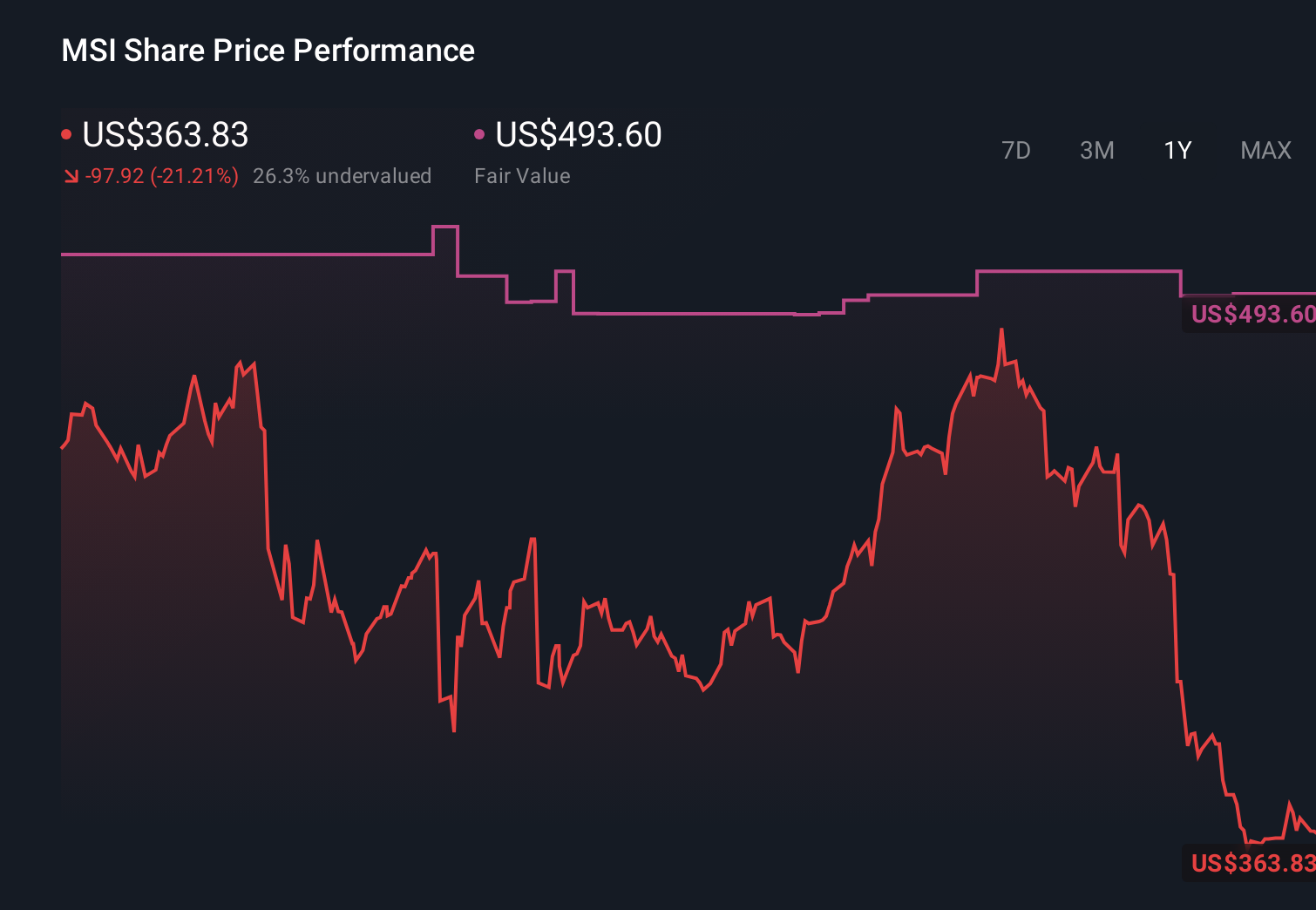Click the MSI Share Price Performance title
Viewport: 1316px width, 910px height.
(x=268, y=51)
